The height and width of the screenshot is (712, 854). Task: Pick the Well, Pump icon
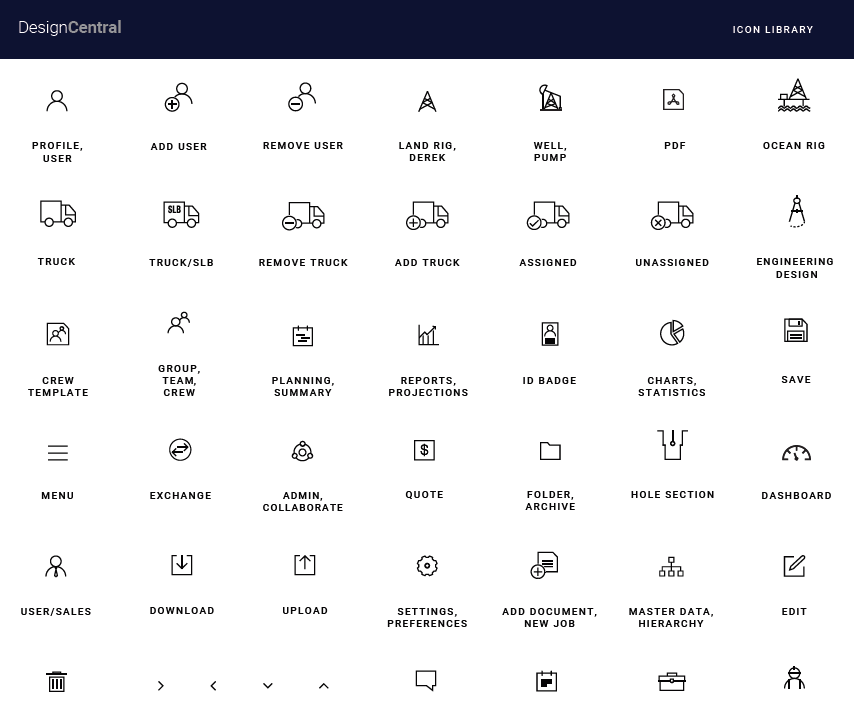(550, 98)
